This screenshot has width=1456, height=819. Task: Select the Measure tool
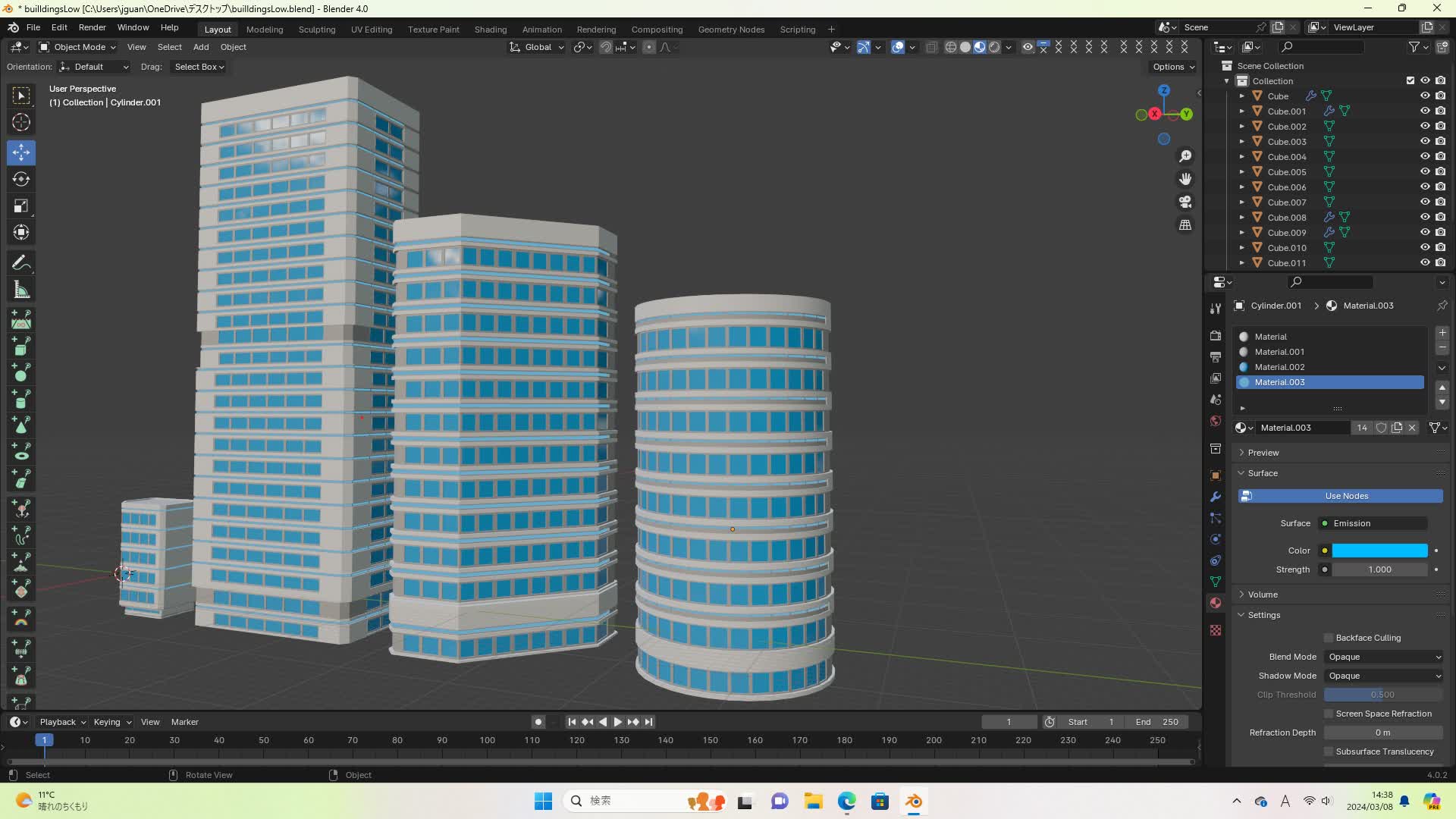point(21,290)
